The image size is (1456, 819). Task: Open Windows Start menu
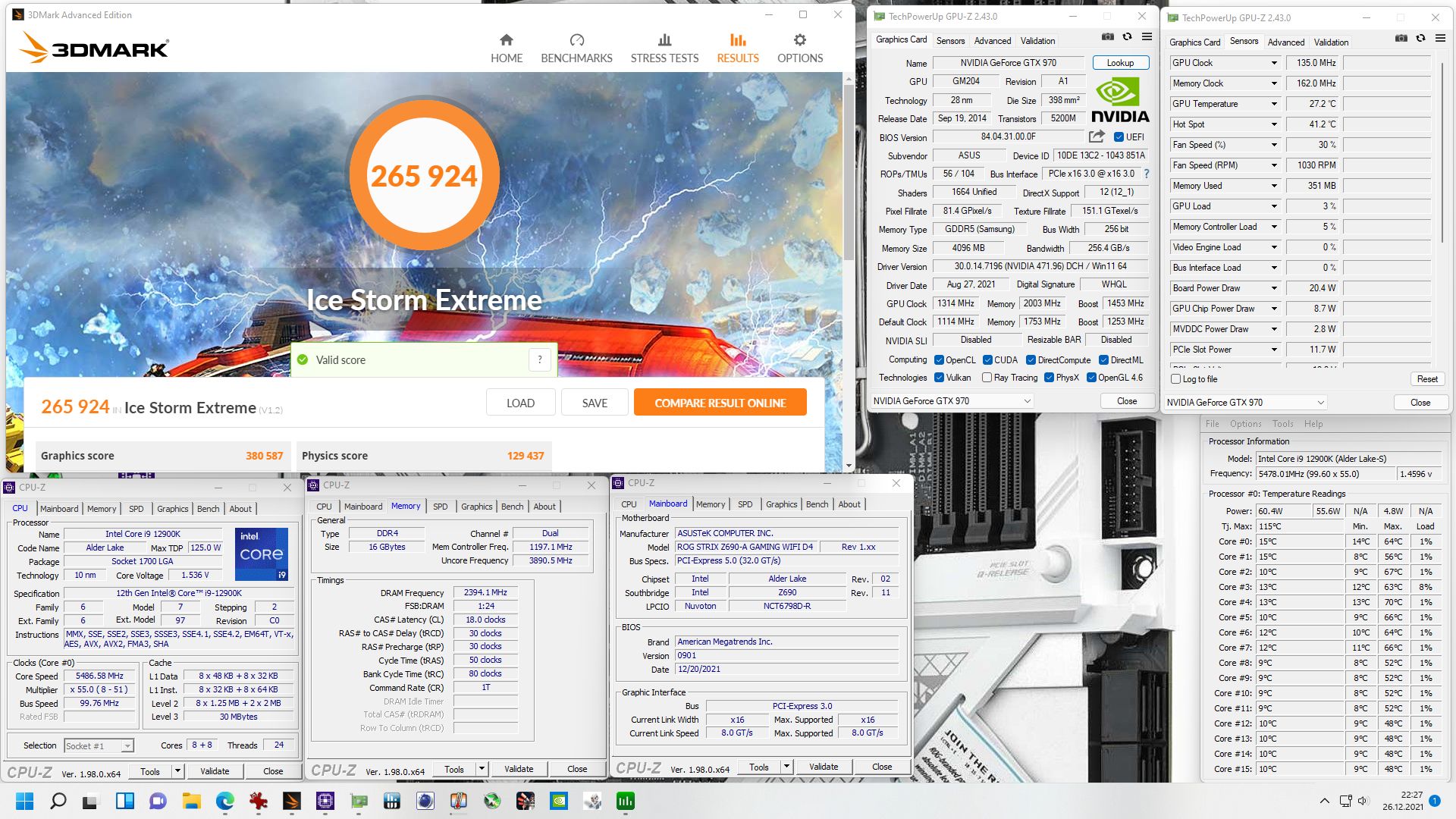24,801
